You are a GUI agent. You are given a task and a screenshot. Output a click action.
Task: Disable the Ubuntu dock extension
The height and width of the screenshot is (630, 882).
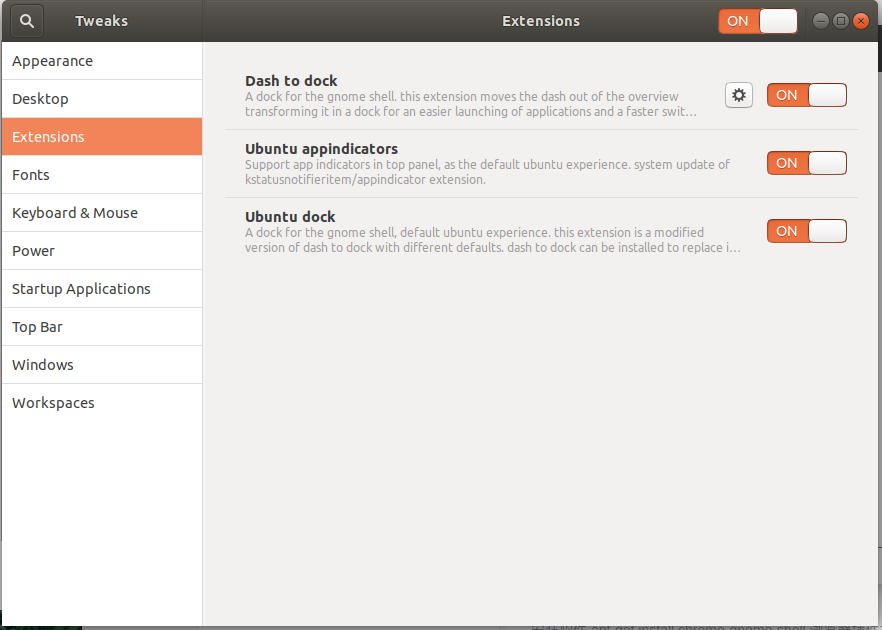click(x=806, y=230)
